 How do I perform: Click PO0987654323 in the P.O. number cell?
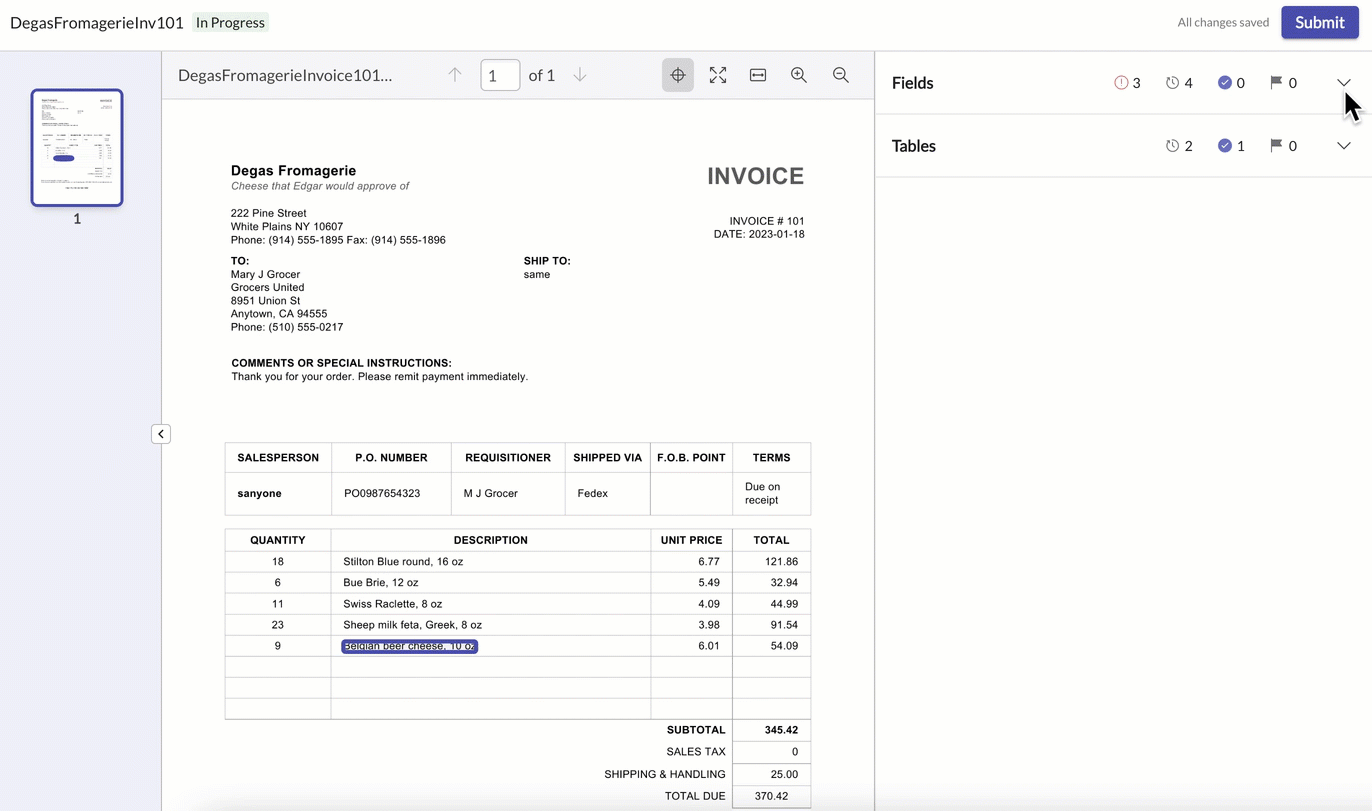point(382,493)
